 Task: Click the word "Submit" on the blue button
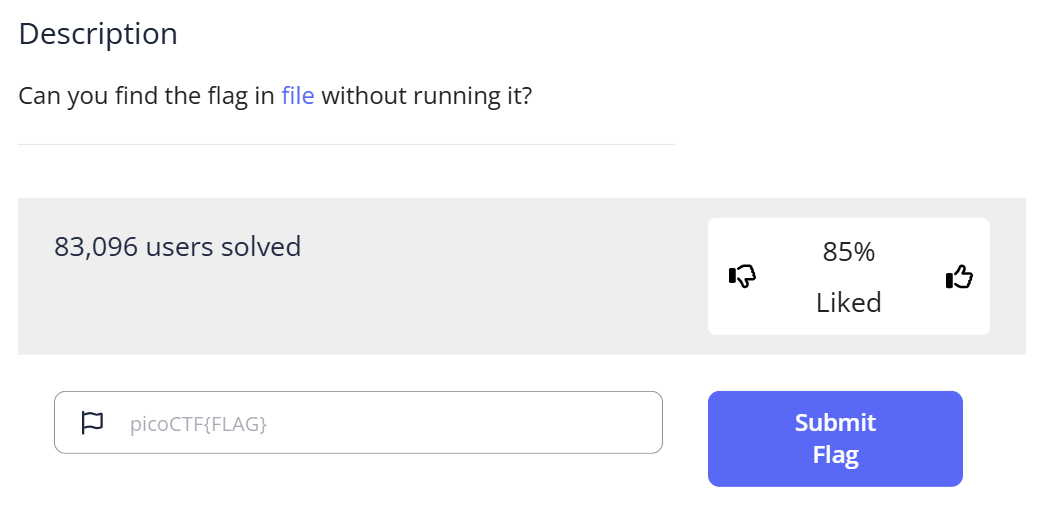point(835,423)
